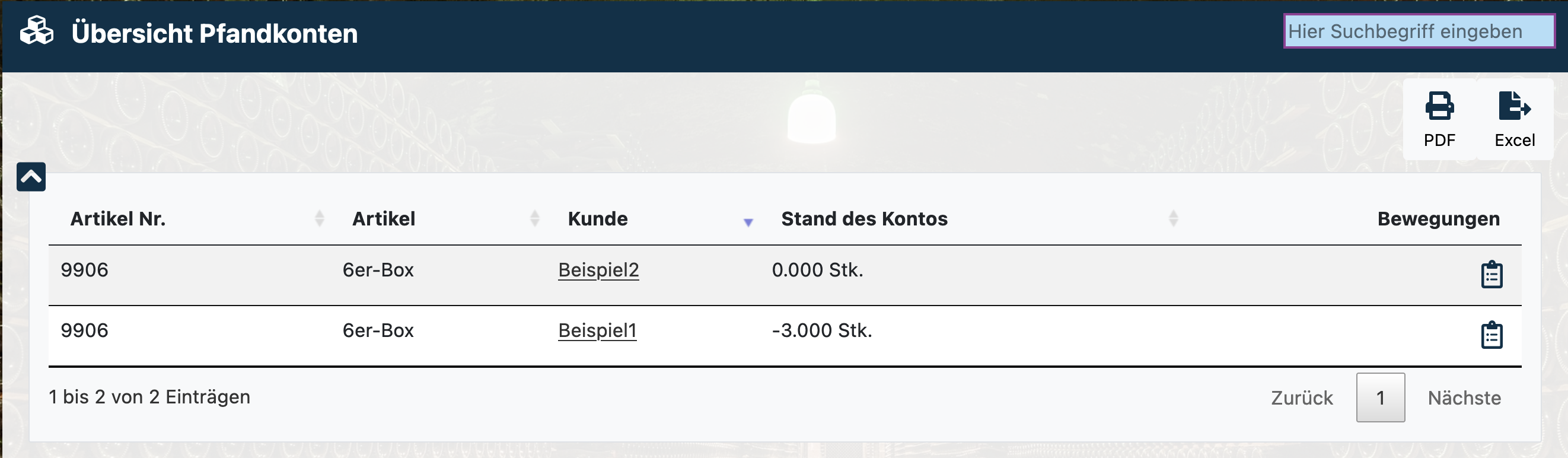Viewport: 1568px width, 458px height.
Task: Select the 0.000 Stk. account balance cell
Action: 817,270
